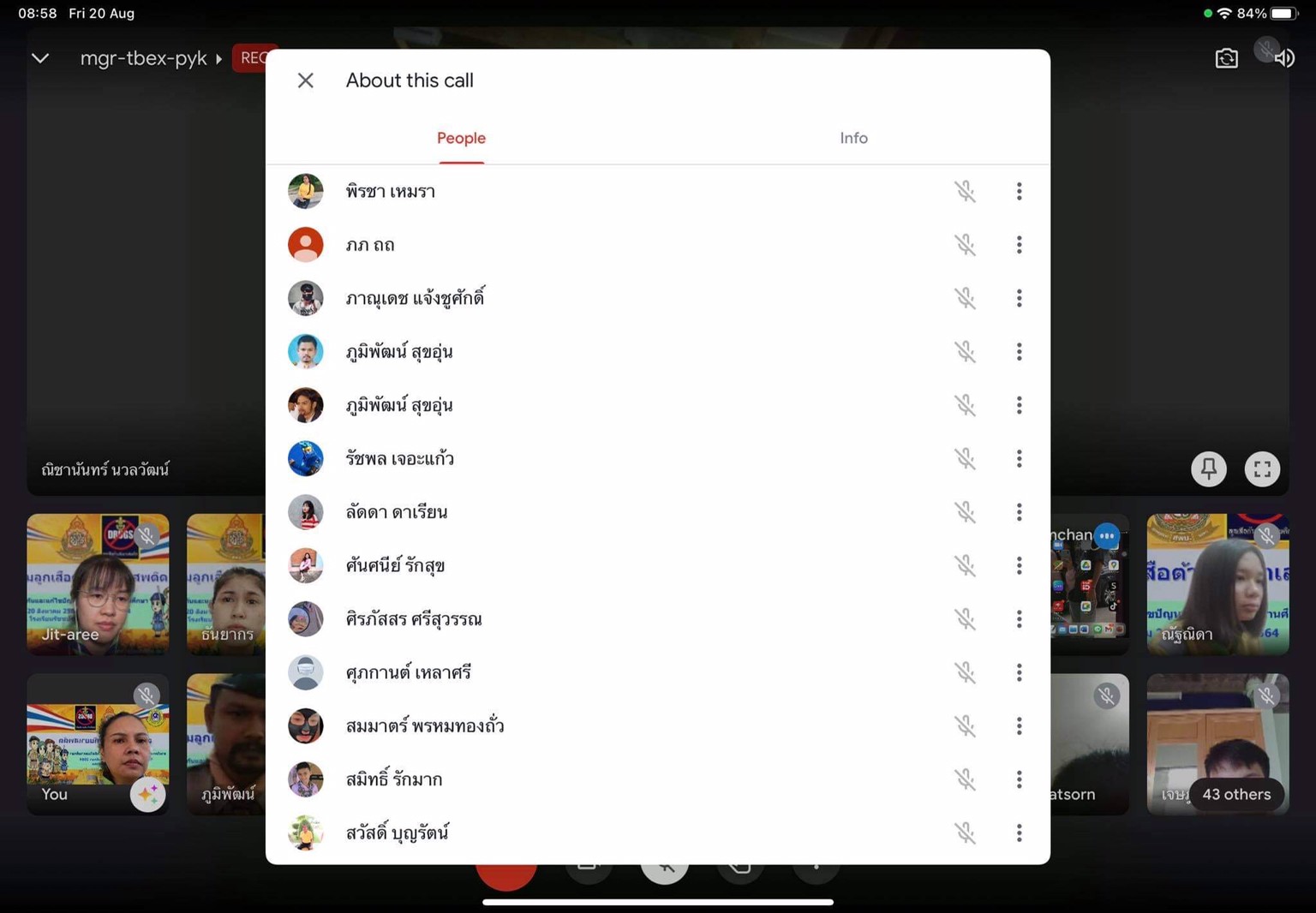This screenshot has height=913, width=1316.
Task: Open more options for ภาณุเดช แจ้งชูศักดิ์
Action: coord(1019,298)
